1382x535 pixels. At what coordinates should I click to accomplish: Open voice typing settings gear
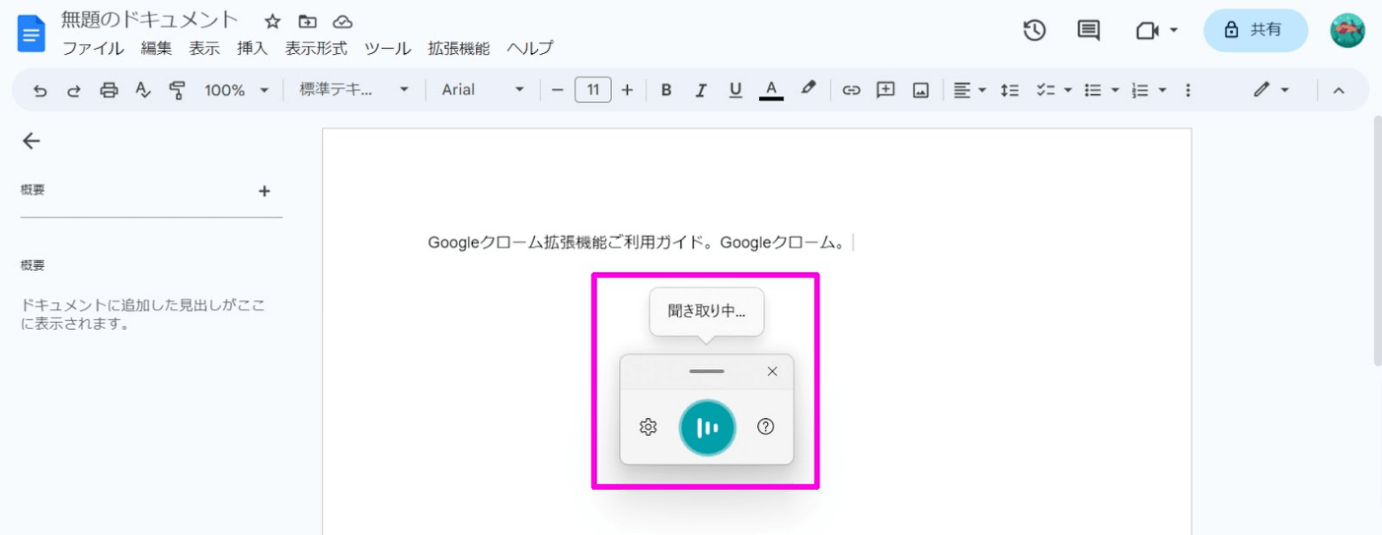(x=648, y=427)
